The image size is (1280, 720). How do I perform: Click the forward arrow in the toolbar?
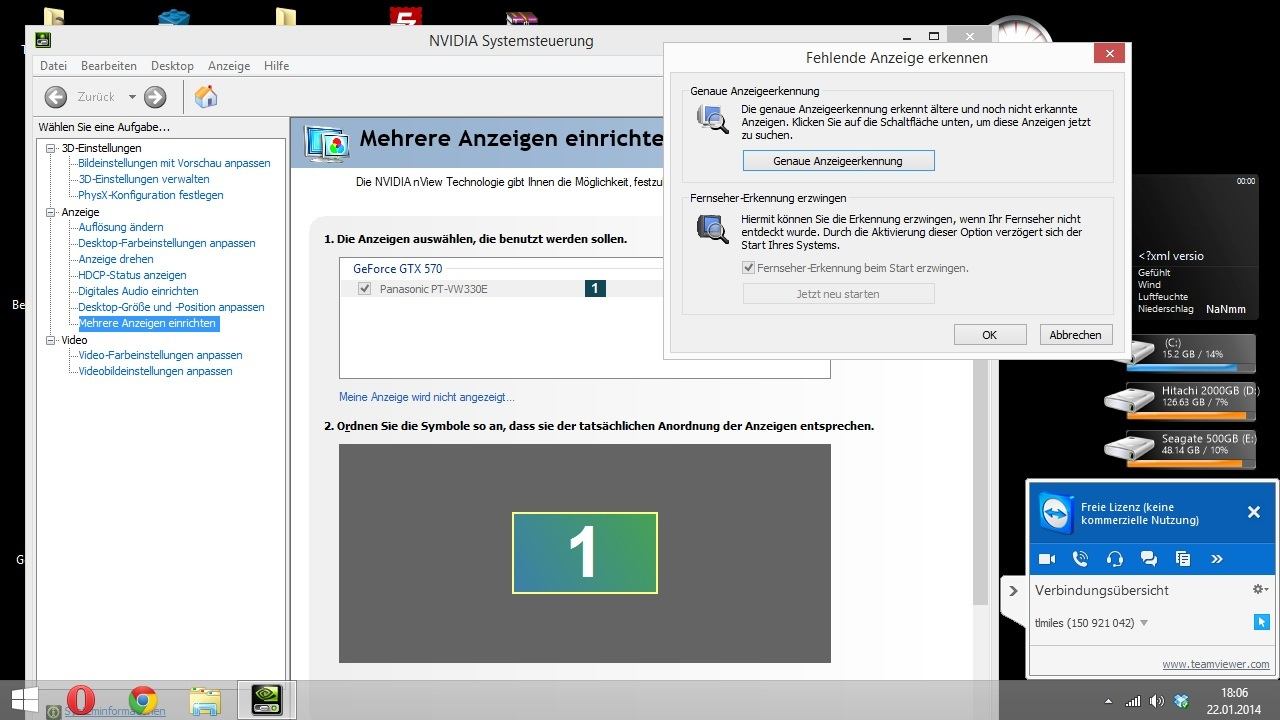155,97
